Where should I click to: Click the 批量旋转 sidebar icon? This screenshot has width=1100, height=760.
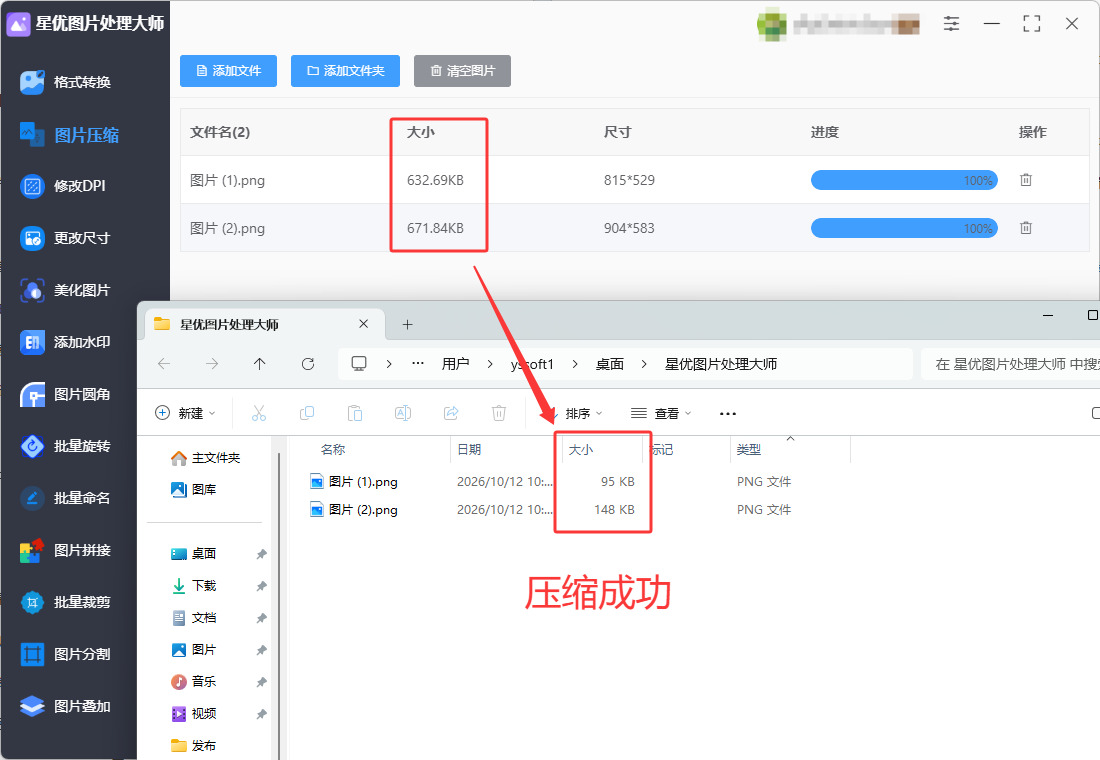(x=32, y=446)
